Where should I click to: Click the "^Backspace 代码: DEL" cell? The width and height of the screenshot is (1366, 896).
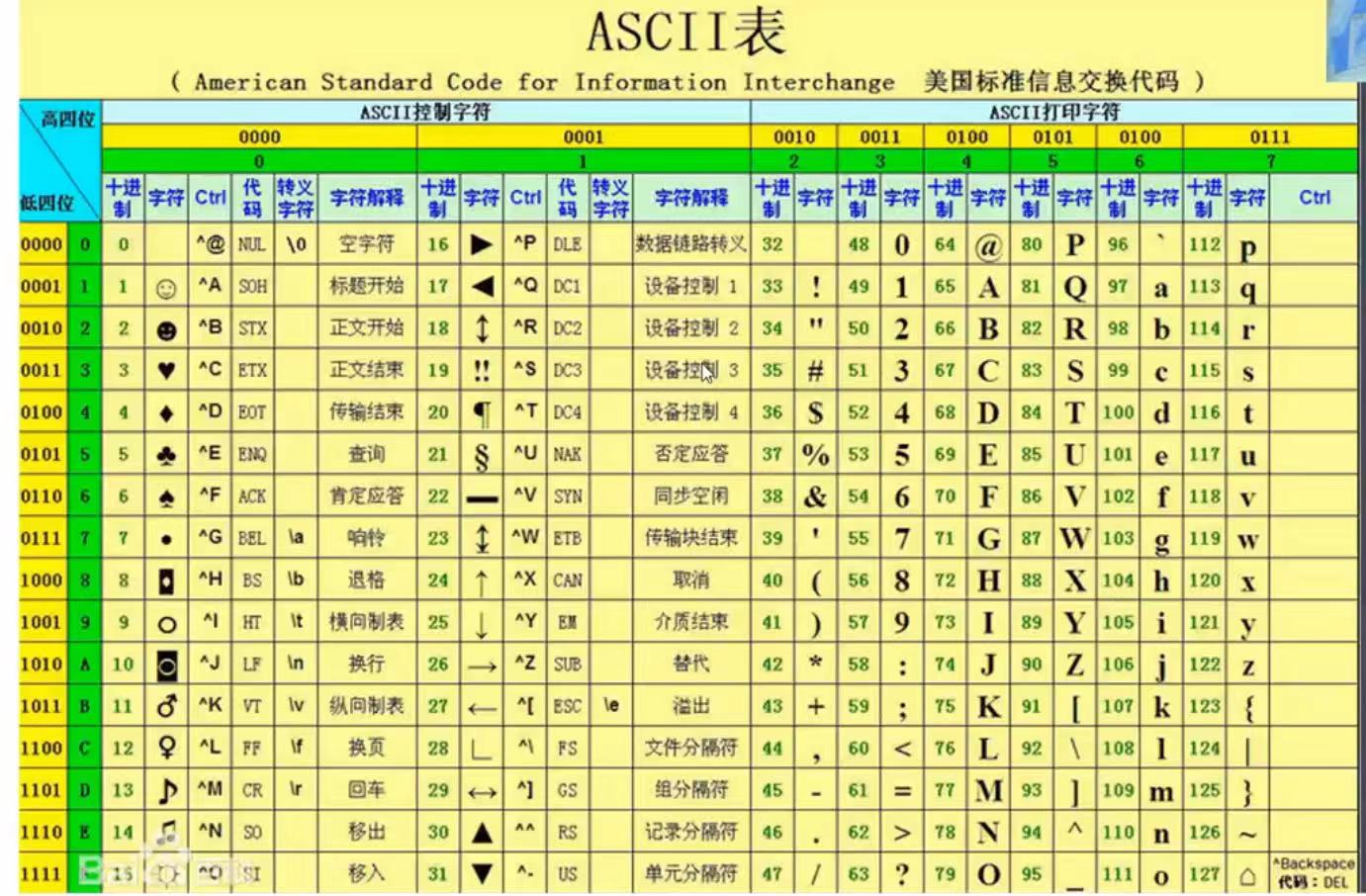(x=1314, y=872)
